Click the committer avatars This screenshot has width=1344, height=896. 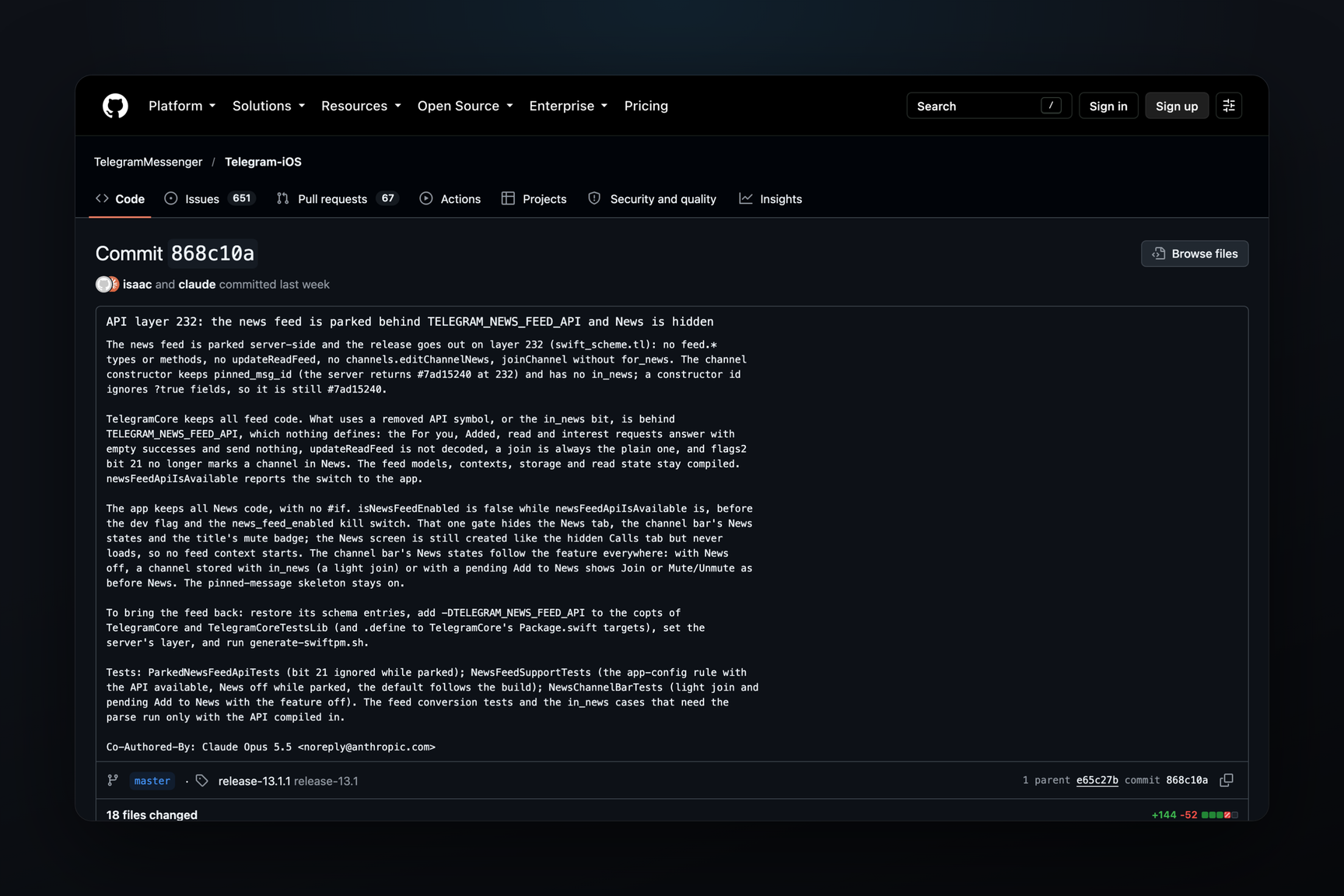107,285
